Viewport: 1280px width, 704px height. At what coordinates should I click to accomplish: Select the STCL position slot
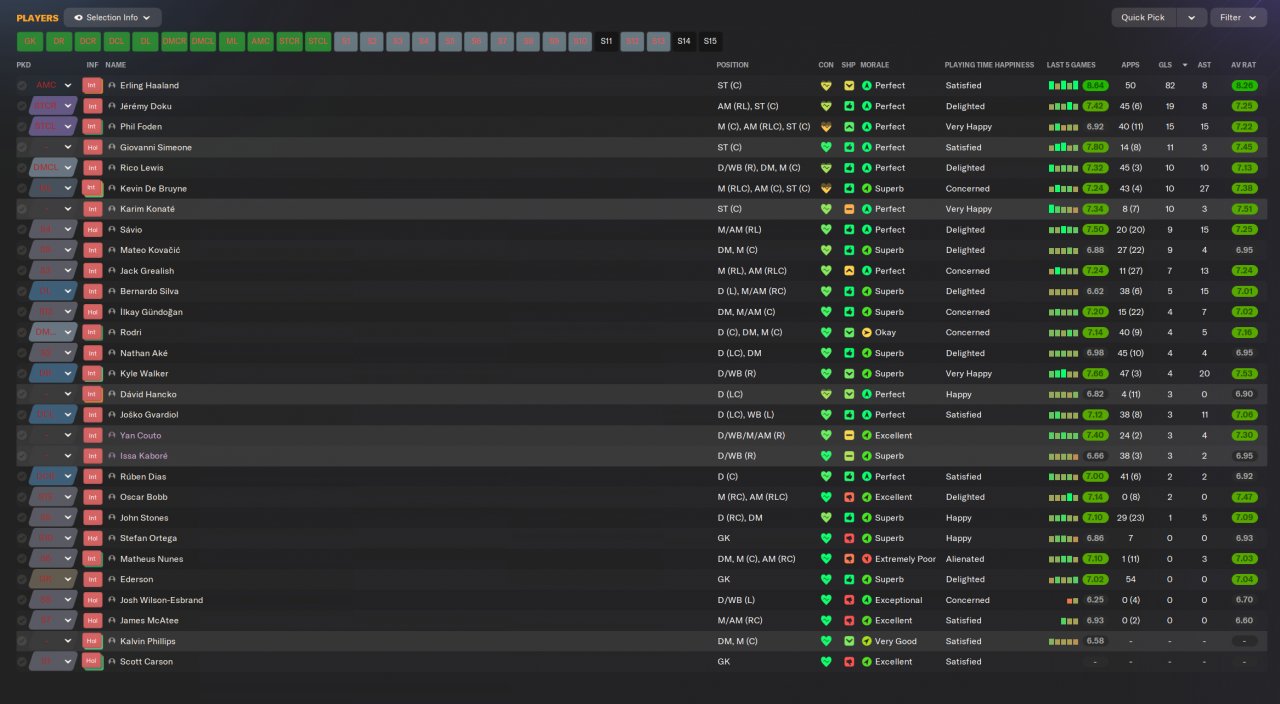click(x=318, y=42)
